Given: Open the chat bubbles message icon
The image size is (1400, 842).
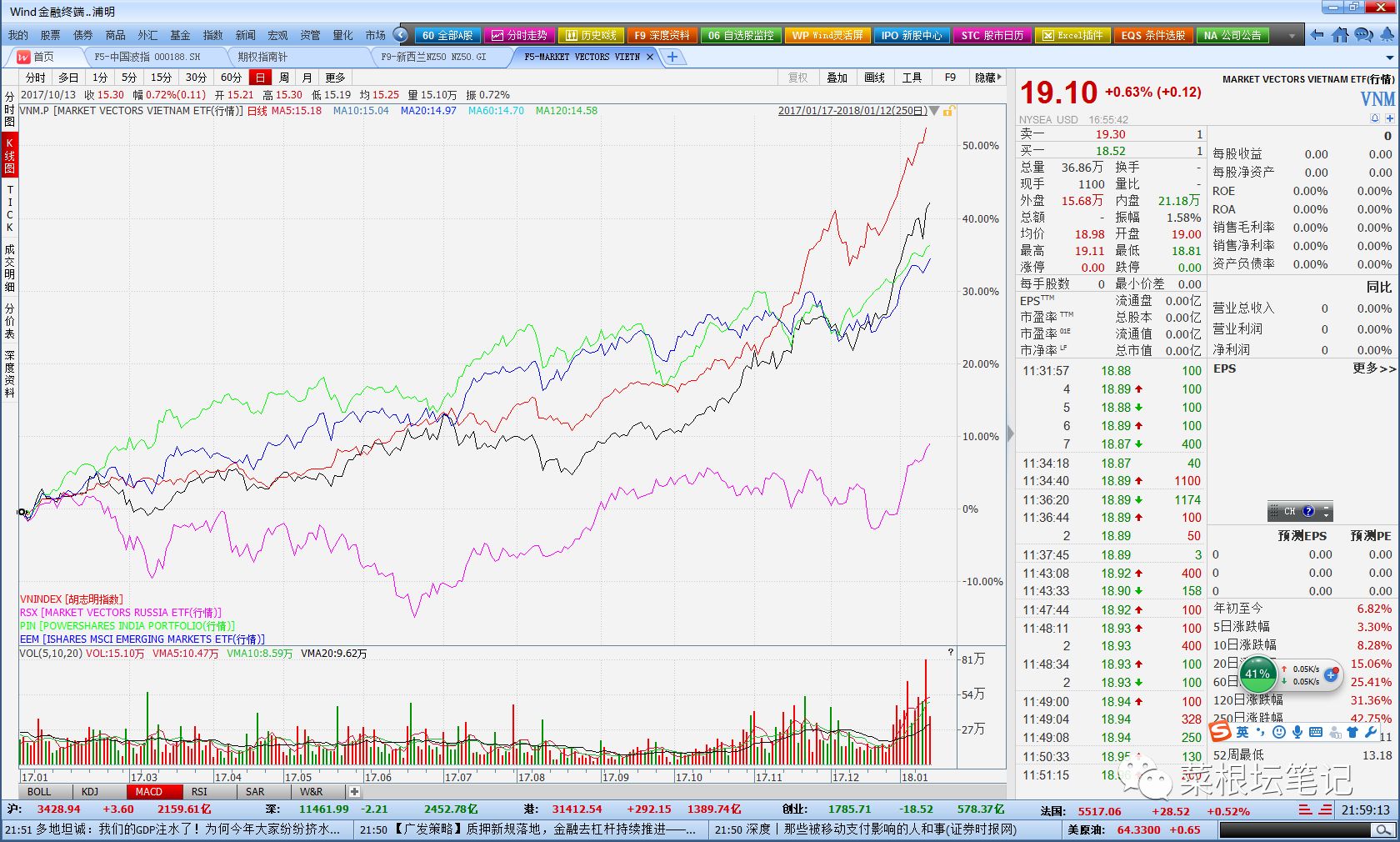Looking at the screenshot, I should [1363, 35].
